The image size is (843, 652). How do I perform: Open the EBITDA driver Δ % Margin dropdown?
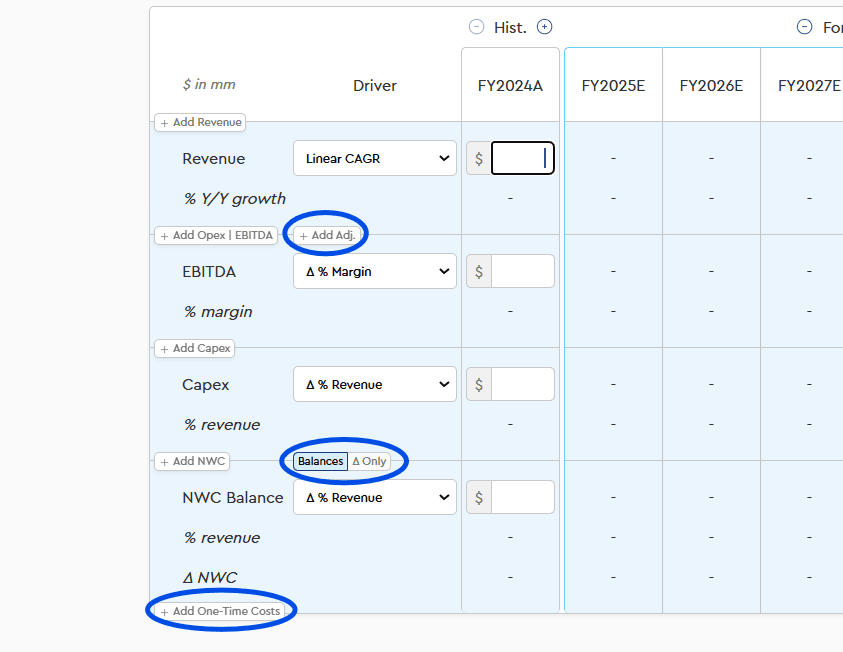click(x=375, y=271)
